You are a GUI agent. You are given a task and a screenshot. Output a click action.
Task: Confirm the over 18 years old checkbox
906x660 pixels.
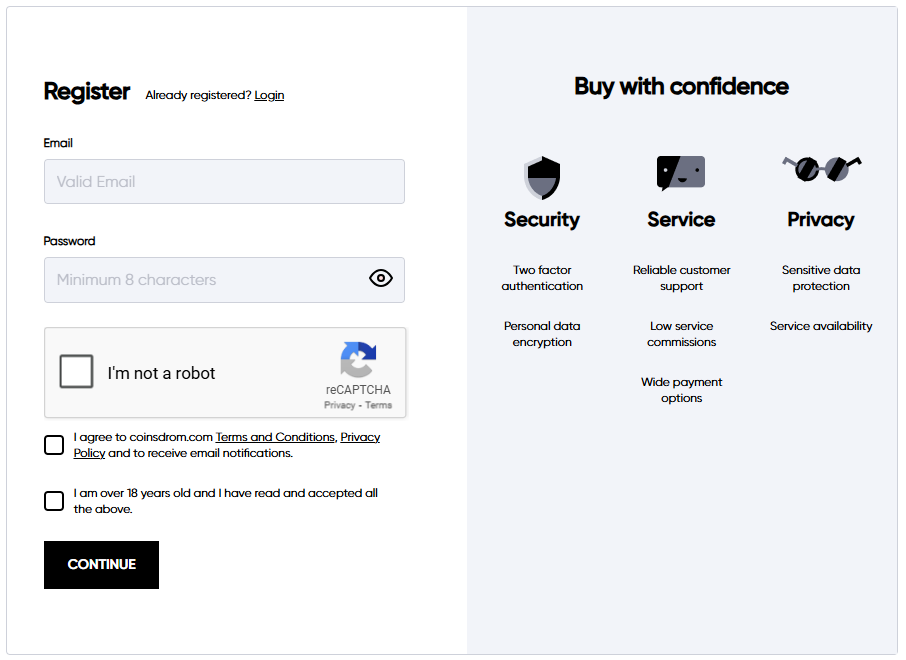(x=54, y=501)
